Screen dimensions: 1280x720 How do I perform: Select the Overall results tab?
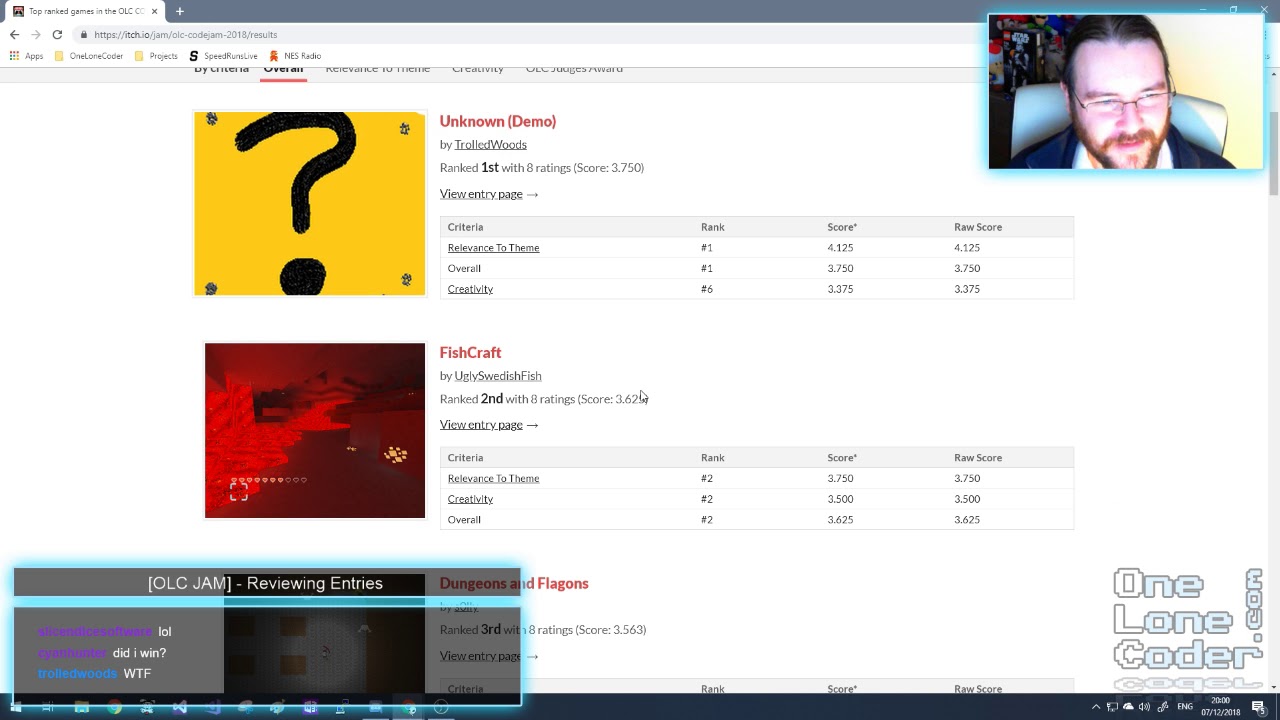tap(283, 69)
